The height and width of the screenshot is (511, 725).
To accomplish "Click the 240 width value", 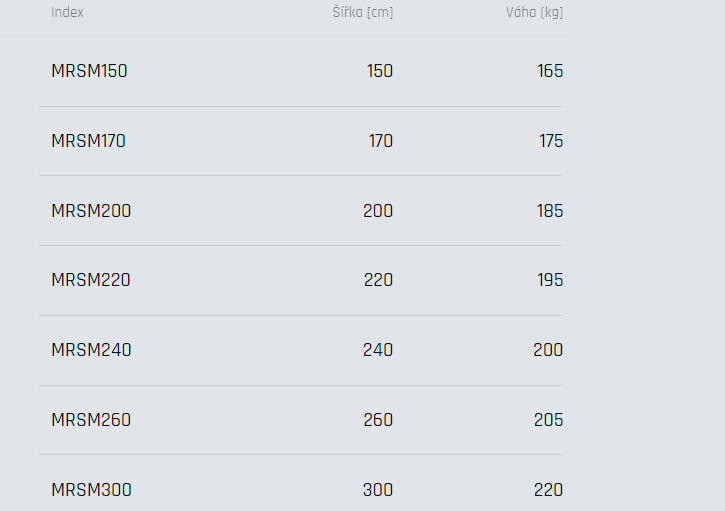I will 378,350.
